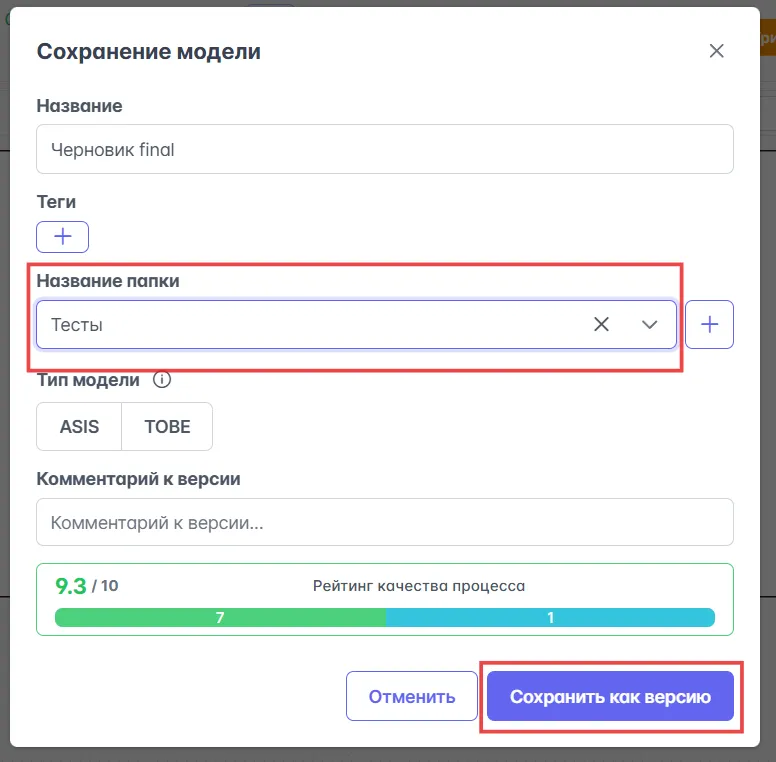Select the TOBE model type

tap(167, 427)
